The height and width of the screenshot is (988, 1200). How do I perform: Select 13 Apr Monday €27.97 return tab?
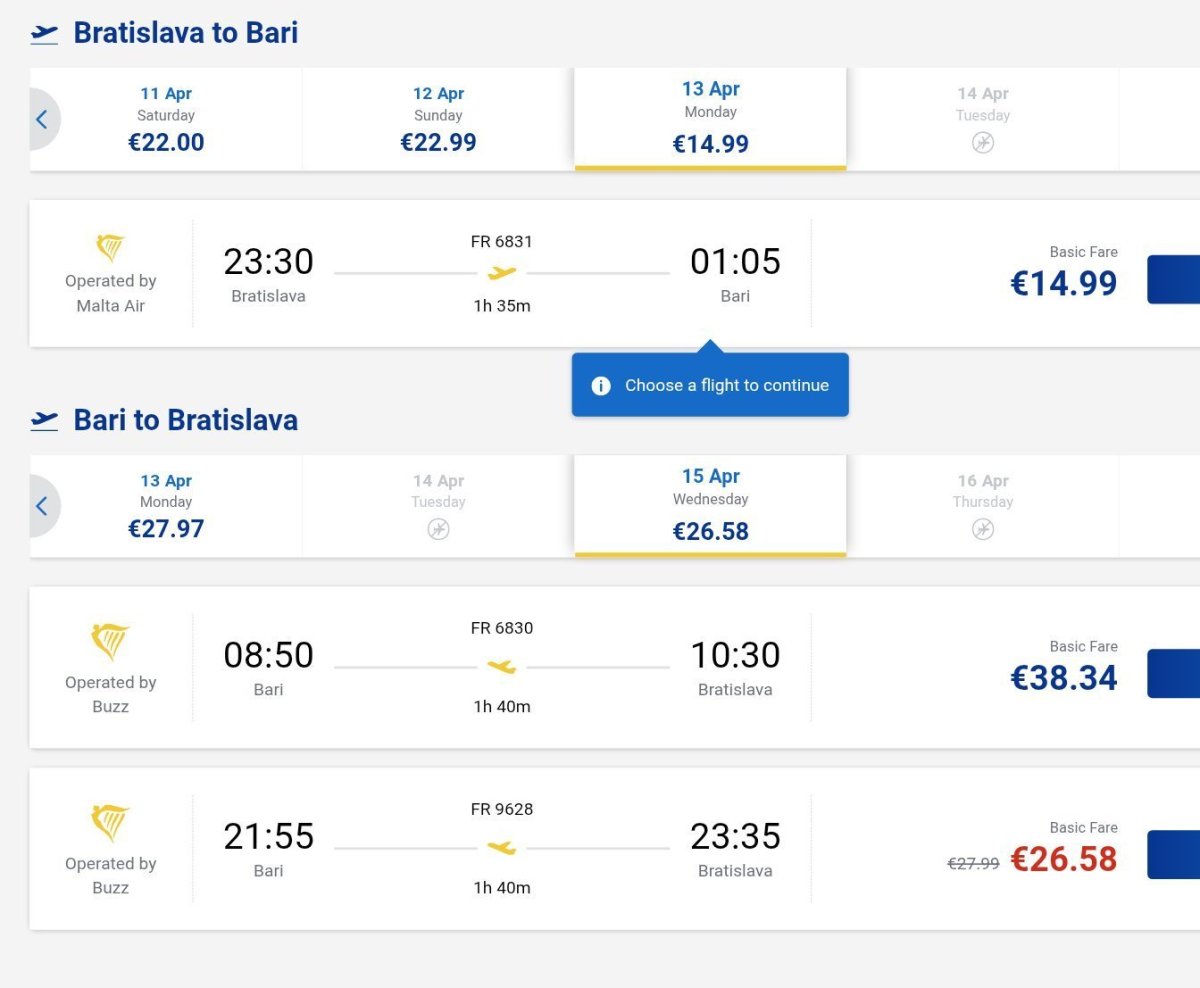166,506
